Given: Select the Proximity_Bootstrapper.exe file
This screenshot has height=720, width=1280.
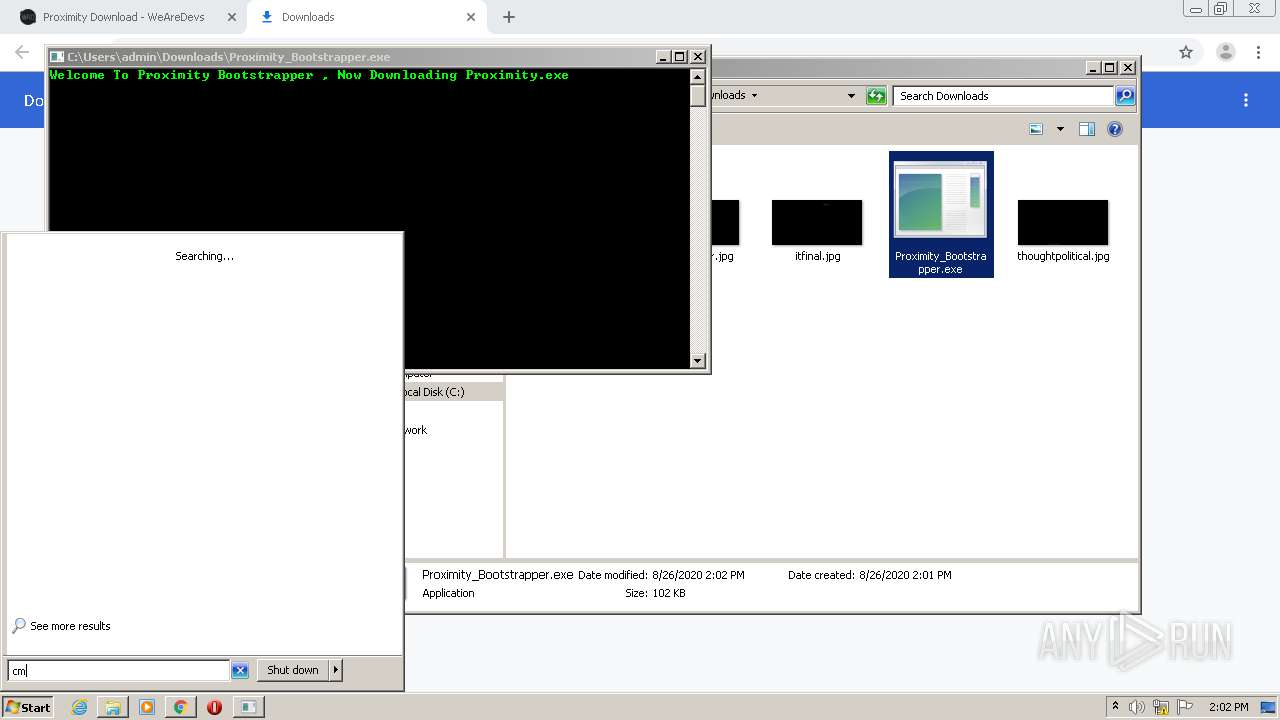Looking at the screenshot, I should pyautogui.click(x=941, y=214).
